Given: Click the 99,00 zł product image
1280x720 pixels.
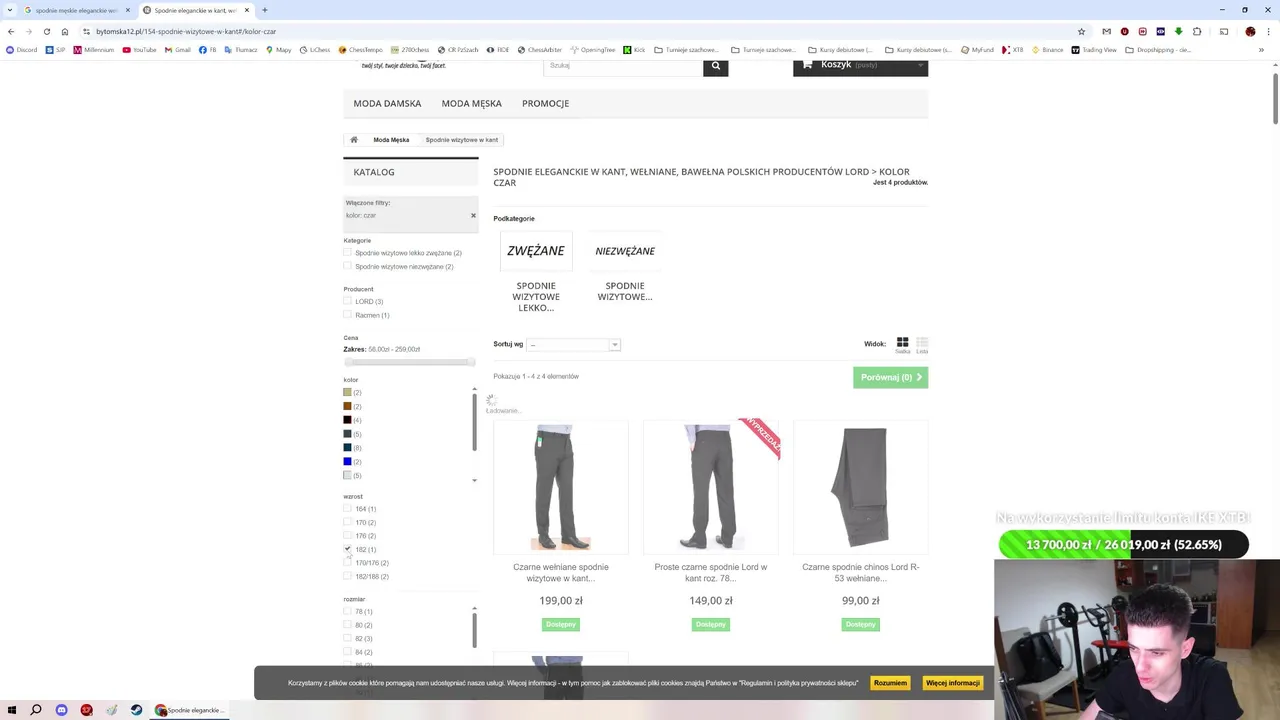Looking at the screenshot, I should click(861, 487).
